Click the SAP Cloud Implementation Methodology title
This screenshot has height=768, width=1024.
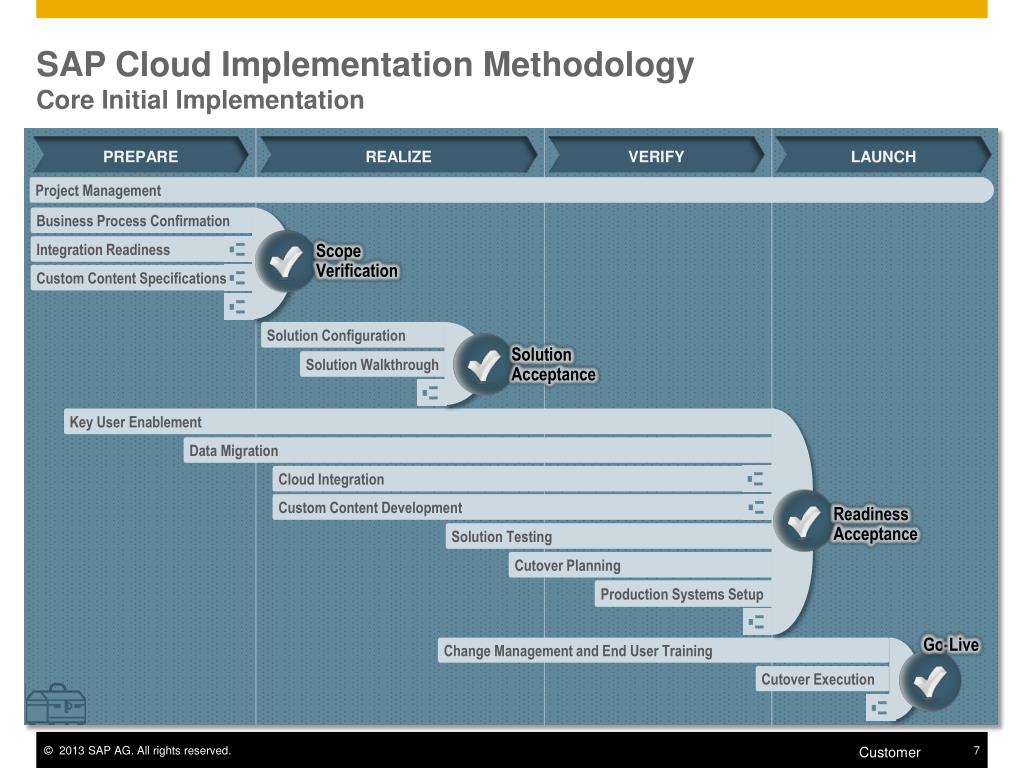tap(365, 65)
